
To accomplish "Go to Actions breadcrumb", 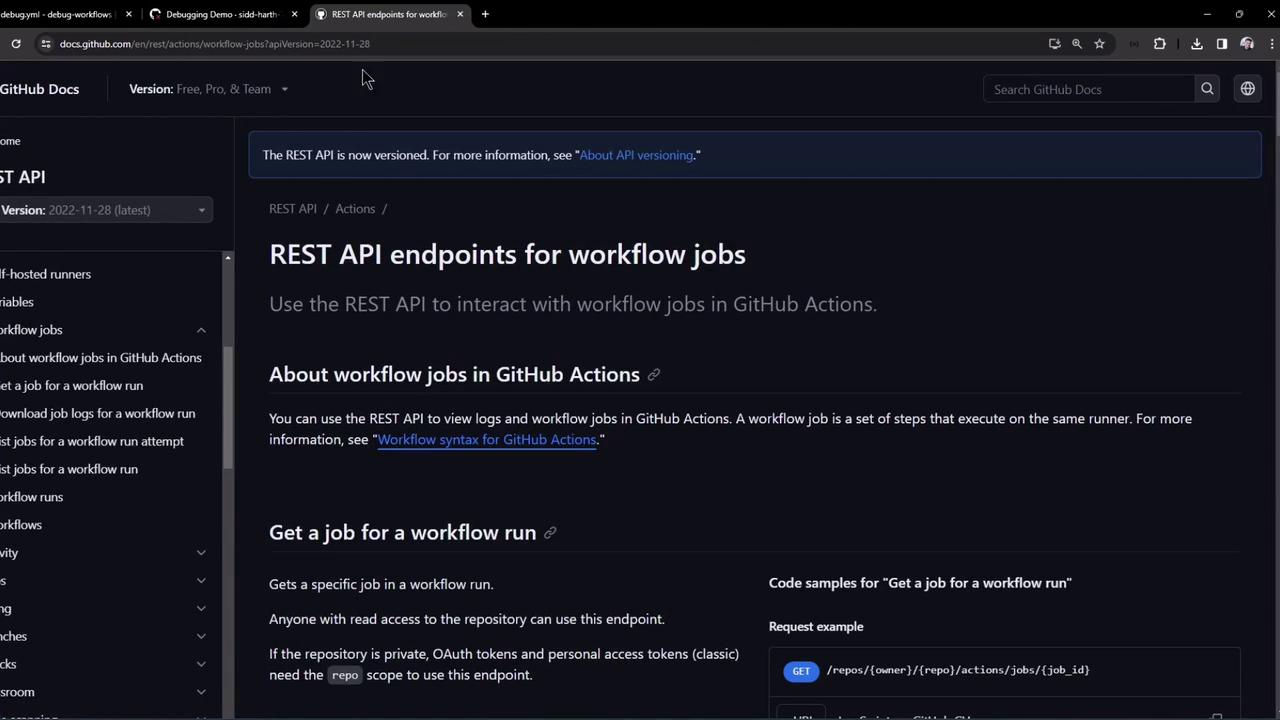I will click(x=355, y=209).
